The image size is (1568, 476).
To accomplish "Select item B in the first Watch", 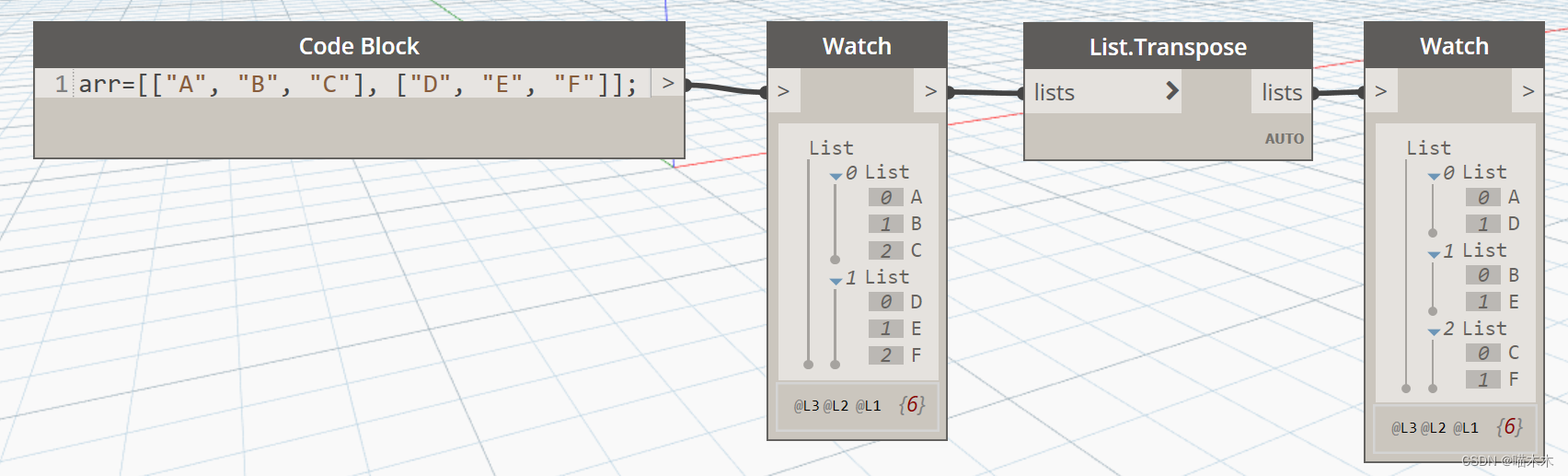I will pos(916,224).
